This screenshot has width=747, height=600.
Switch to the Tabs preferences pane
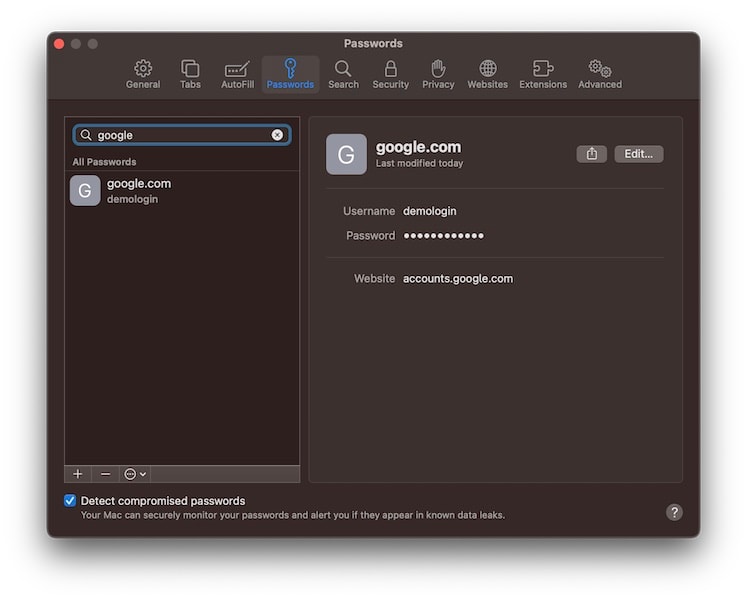point(190,74)
